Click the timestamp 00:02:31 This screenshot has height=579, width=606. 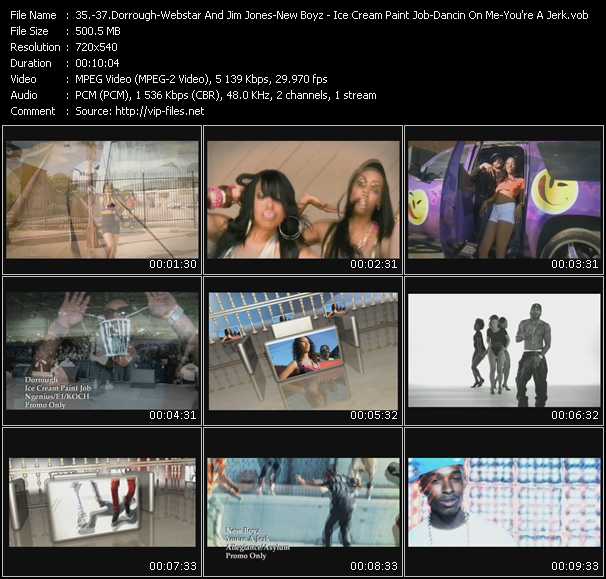click(x=374, y=264)
